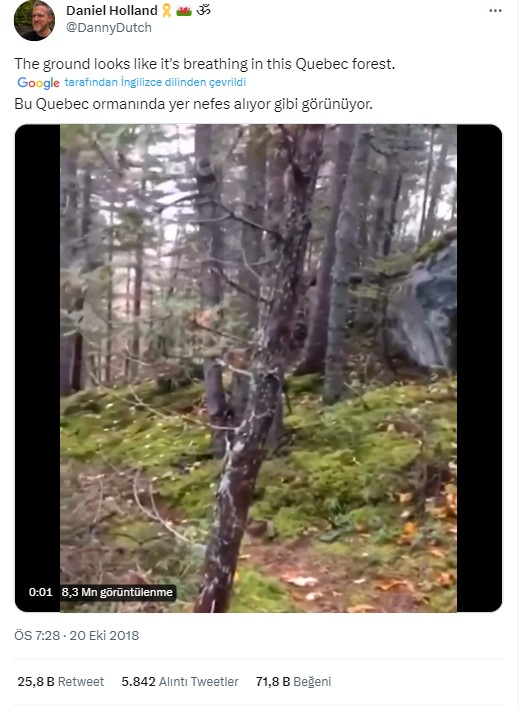Viewport: 520px width, 708px height.
Task: Click the 'tarafından İngilizce dilinden çevrildi' translation link
Action: point(155,82)
